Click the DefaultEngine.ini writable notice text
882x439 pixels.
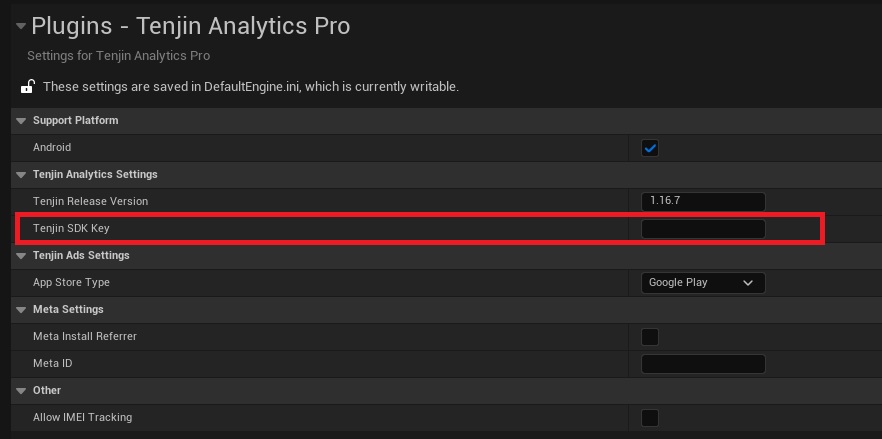click(251, 87)
